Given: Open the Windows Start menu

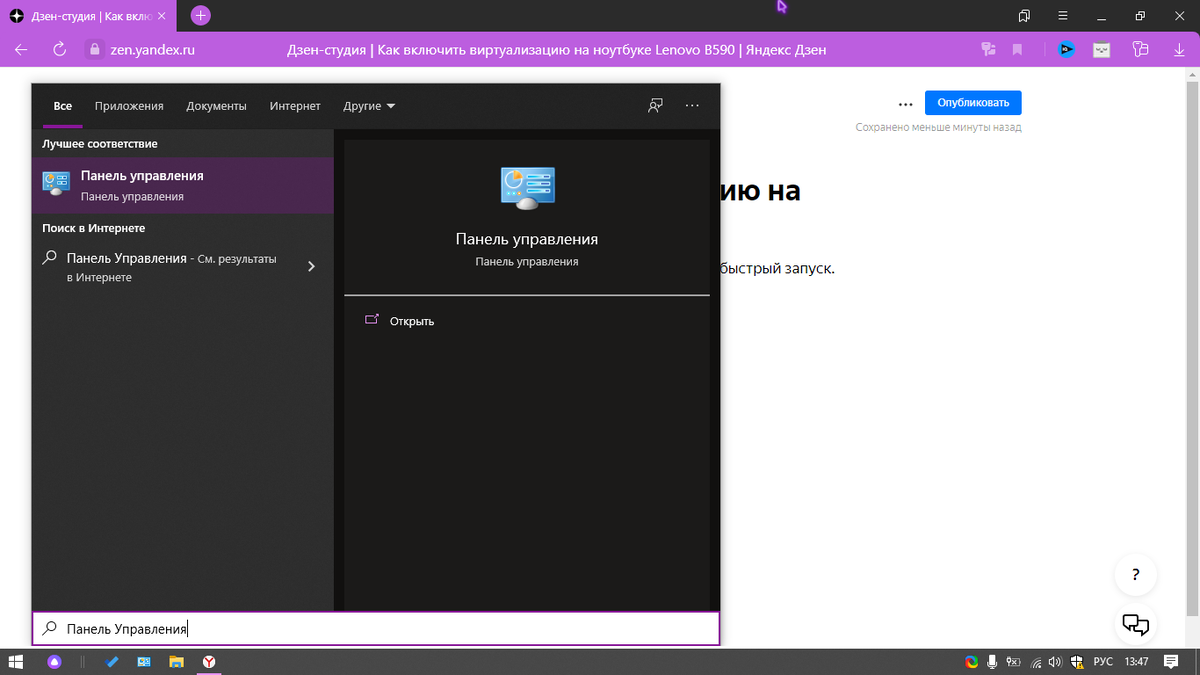Looking at the screenshot, I should pos(16,661).
